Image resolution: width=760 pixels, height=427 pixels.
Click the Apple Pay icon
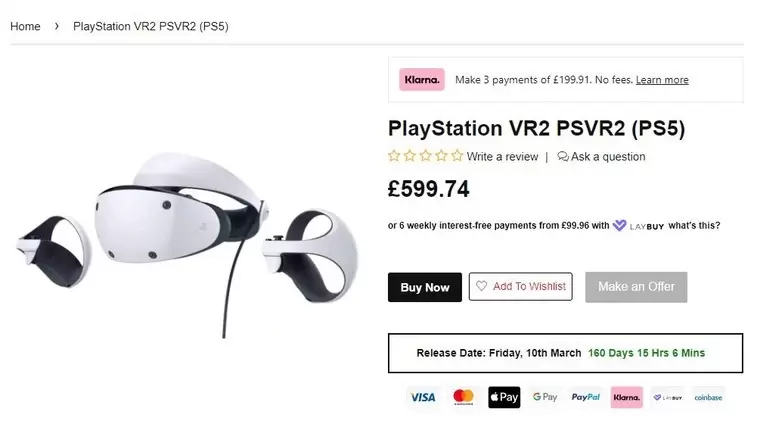point(504,397)
